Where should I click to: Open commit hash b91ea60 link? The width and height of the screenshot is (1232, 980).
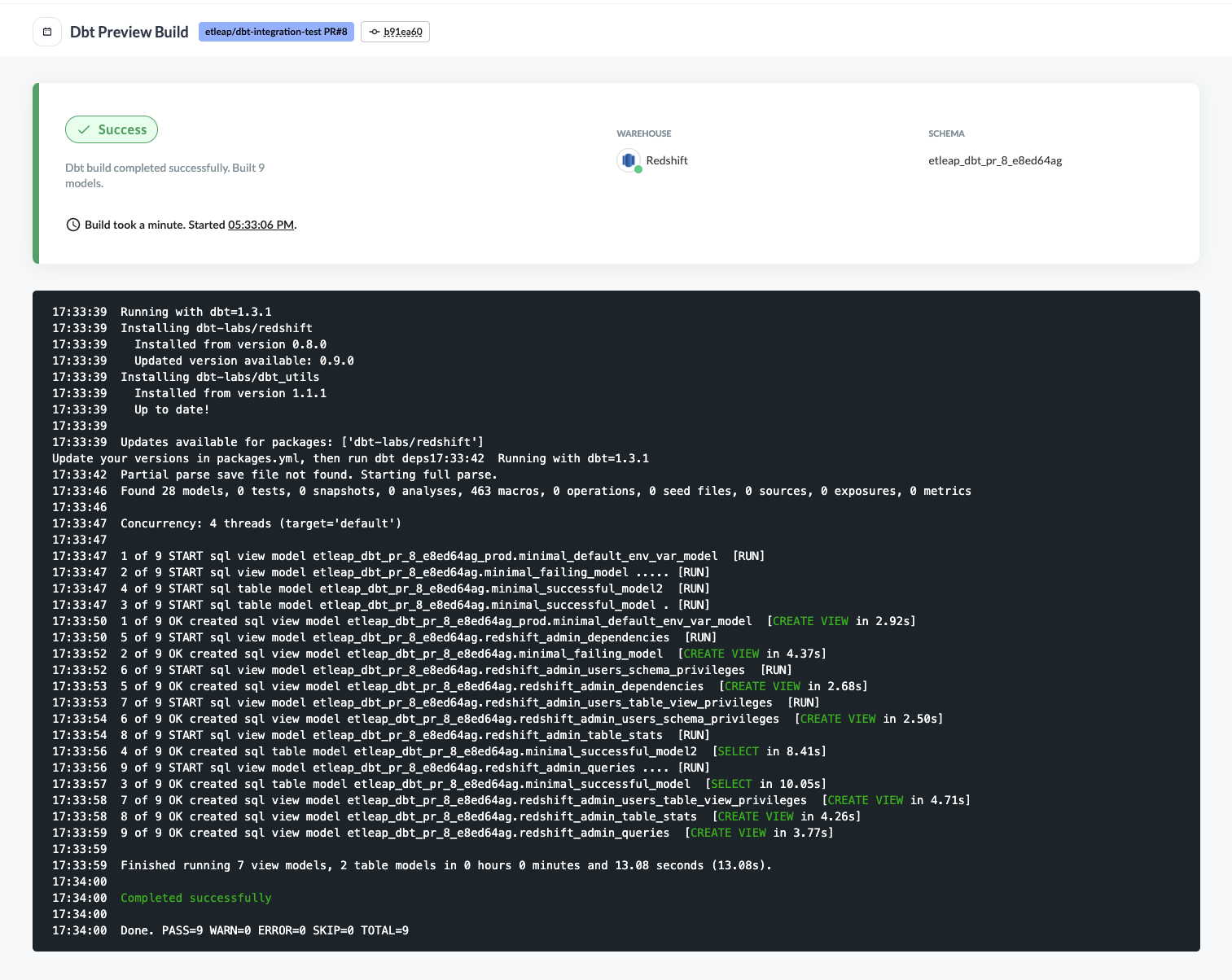(x=403, y=32)
